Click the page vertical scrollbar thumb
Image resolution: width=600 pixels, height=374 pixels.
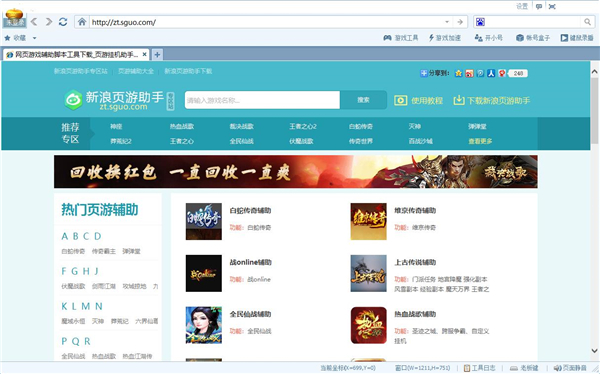[594, 110]
